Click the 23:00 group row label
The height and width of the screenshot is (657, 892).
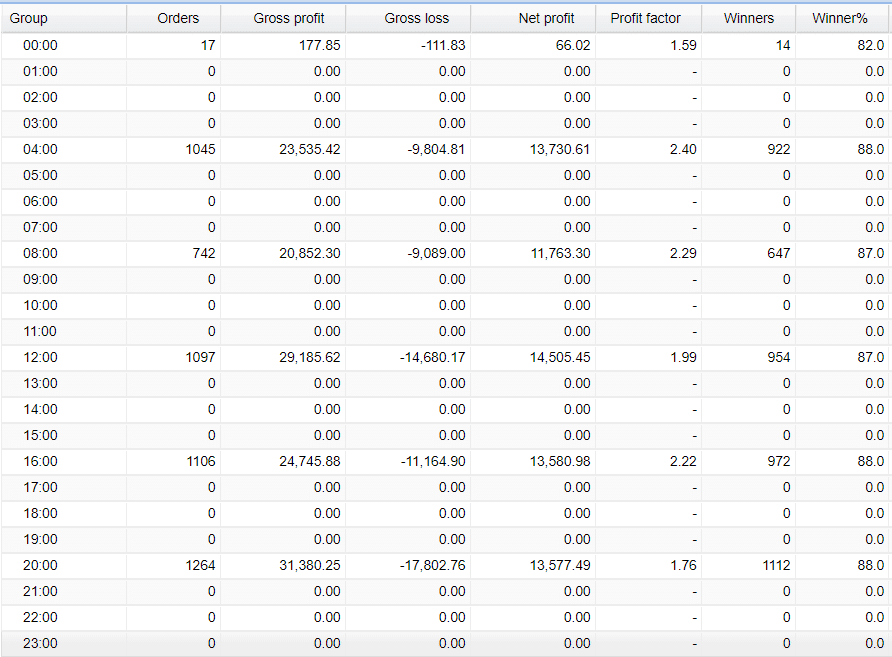(x=33, y=643)
